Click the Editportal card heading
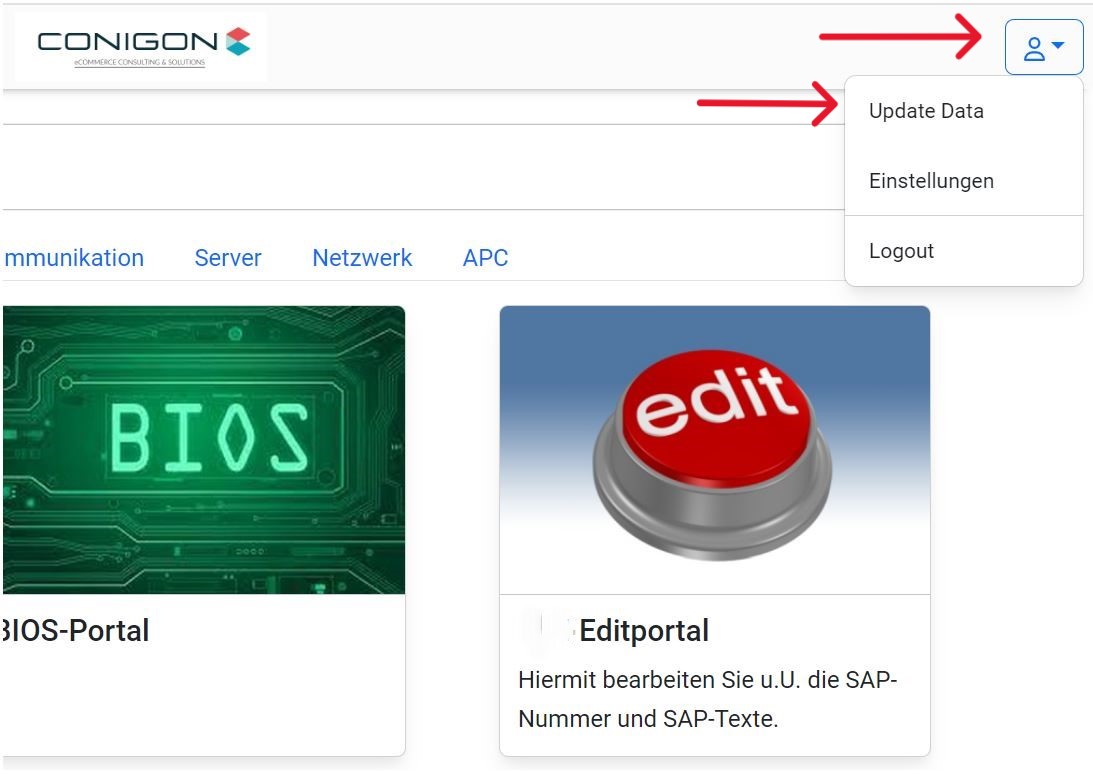Viewport: 1093px width, 774px height. click(644, 630)
